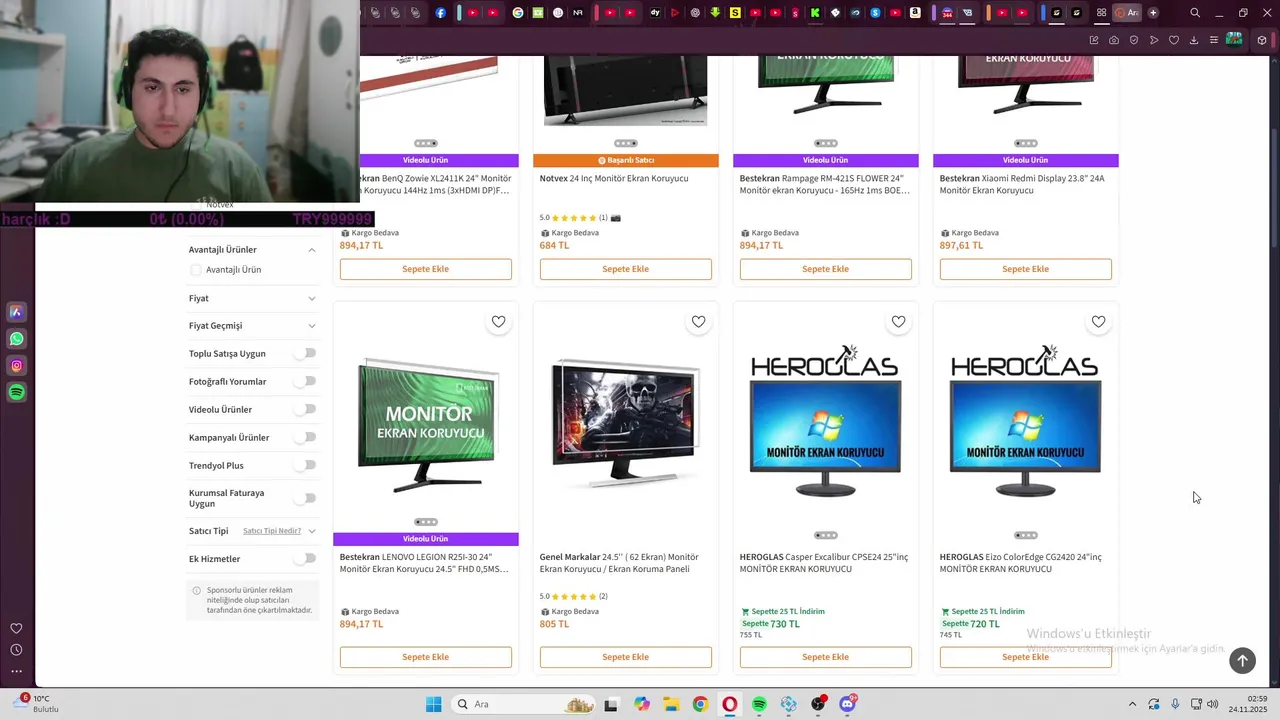The height and width of the screenshot is (720, 1280).
Task: Show hidden system tray icons
Action: click(1132, 704)
